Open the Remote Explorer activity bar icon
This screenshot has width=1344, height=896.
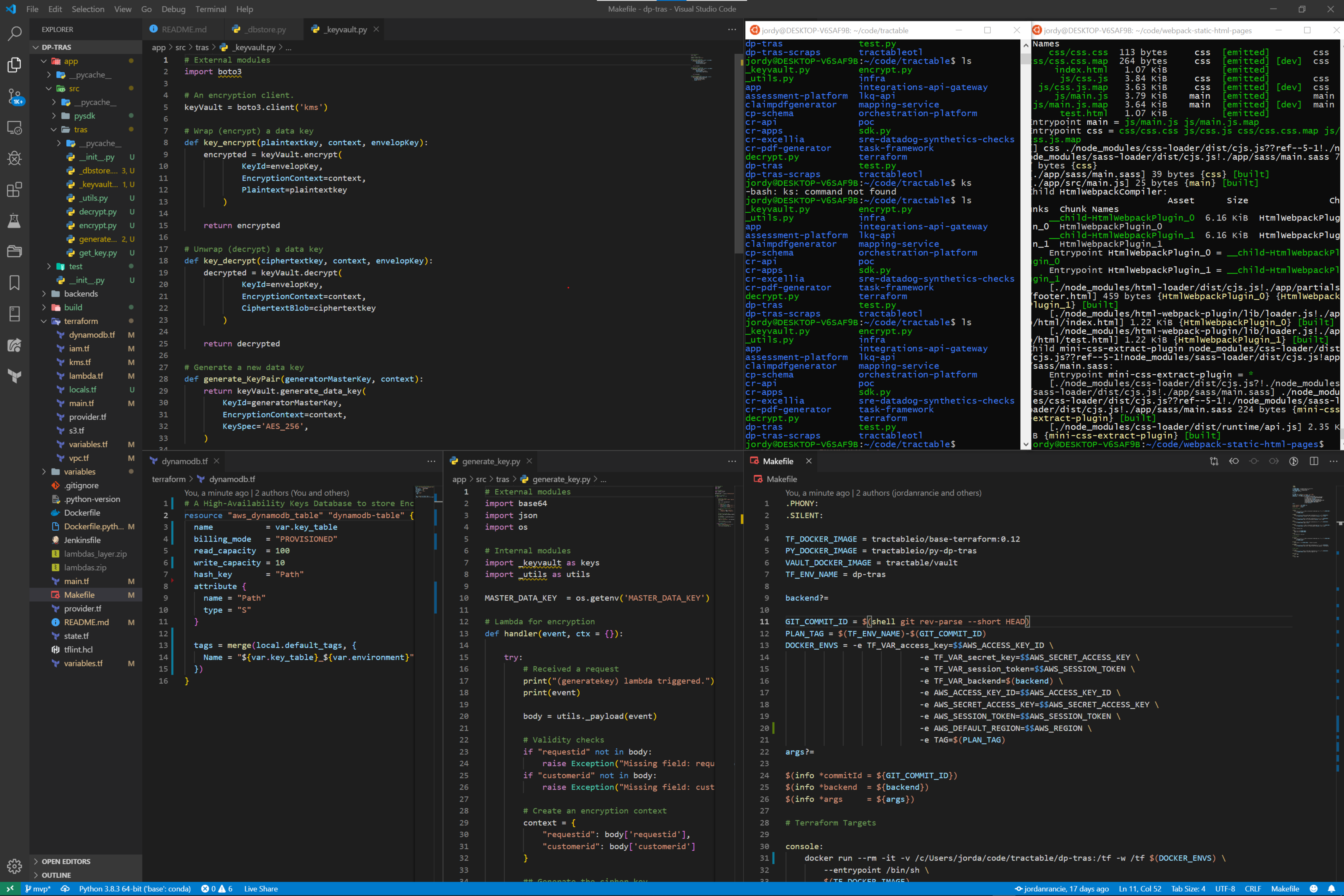(x=14, y=127)
